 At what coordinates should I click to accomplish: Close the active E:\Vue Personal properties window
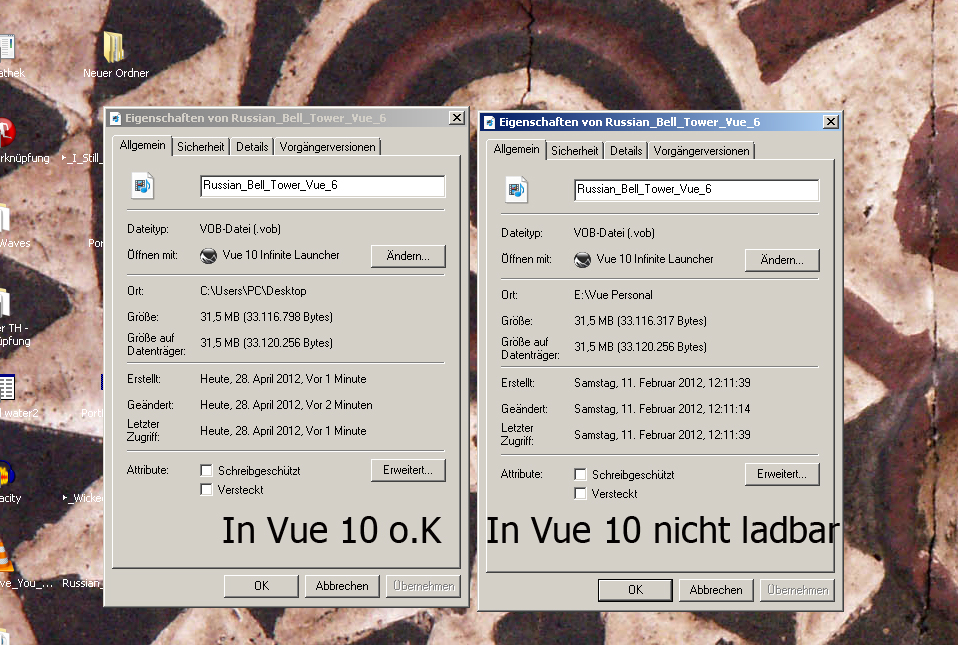click(830, 122)
